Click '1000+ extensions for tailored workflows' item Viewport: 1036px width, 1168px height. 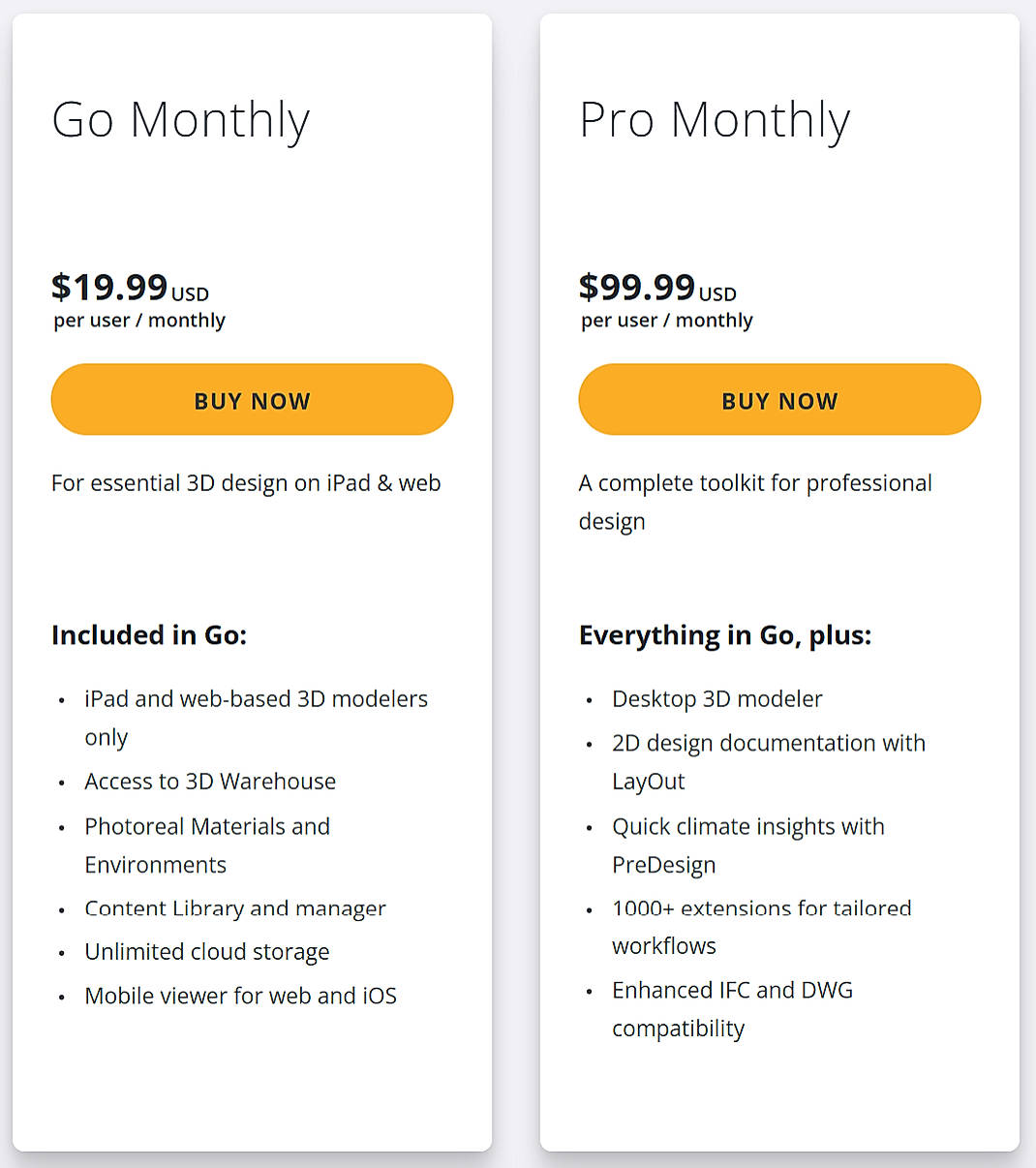point(761,927)
